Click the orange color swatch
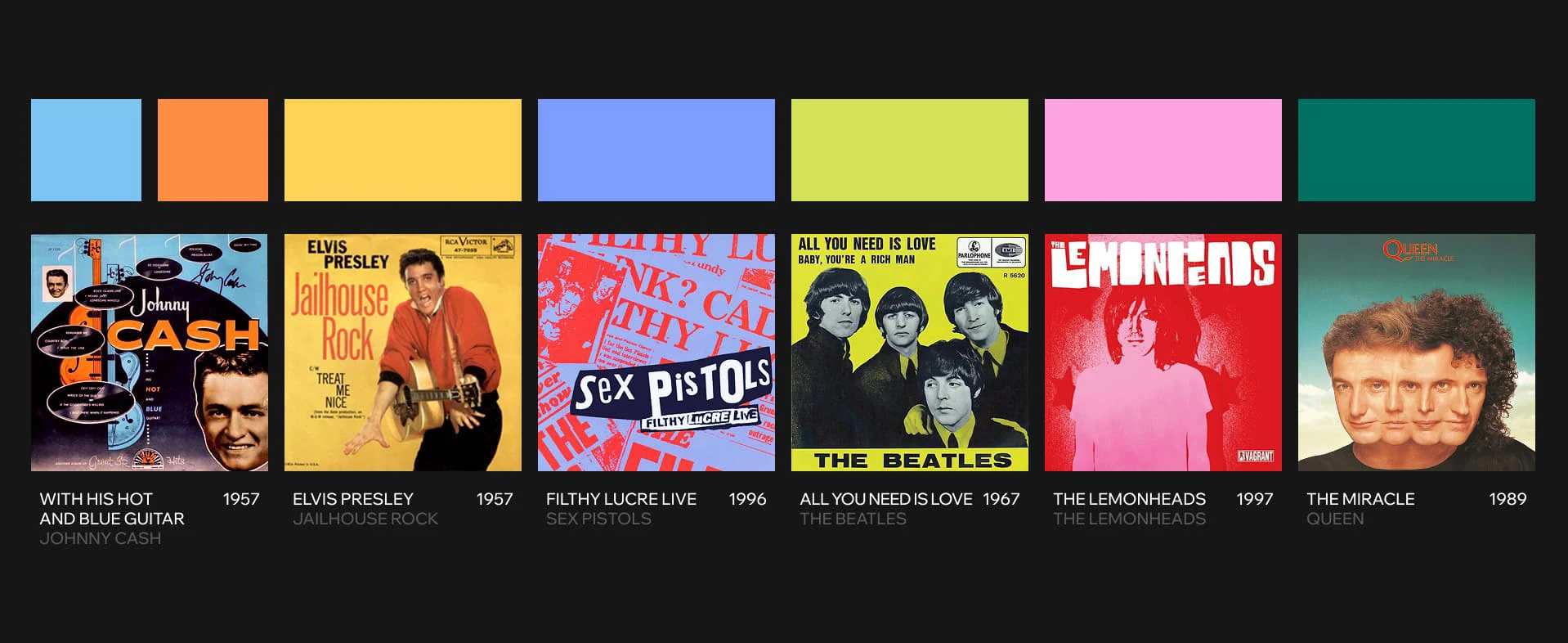Image resolution: width=1568 pixels, height=643 pixels. [213, 150]
